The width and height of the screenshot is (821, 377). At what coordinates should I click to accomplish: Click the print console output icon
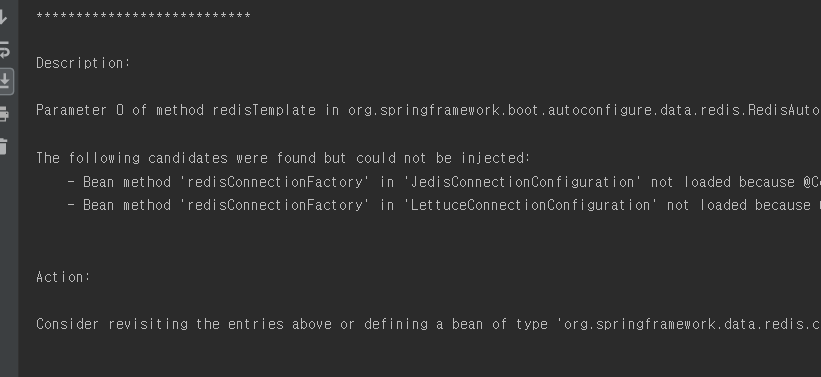tap(4, 114)
